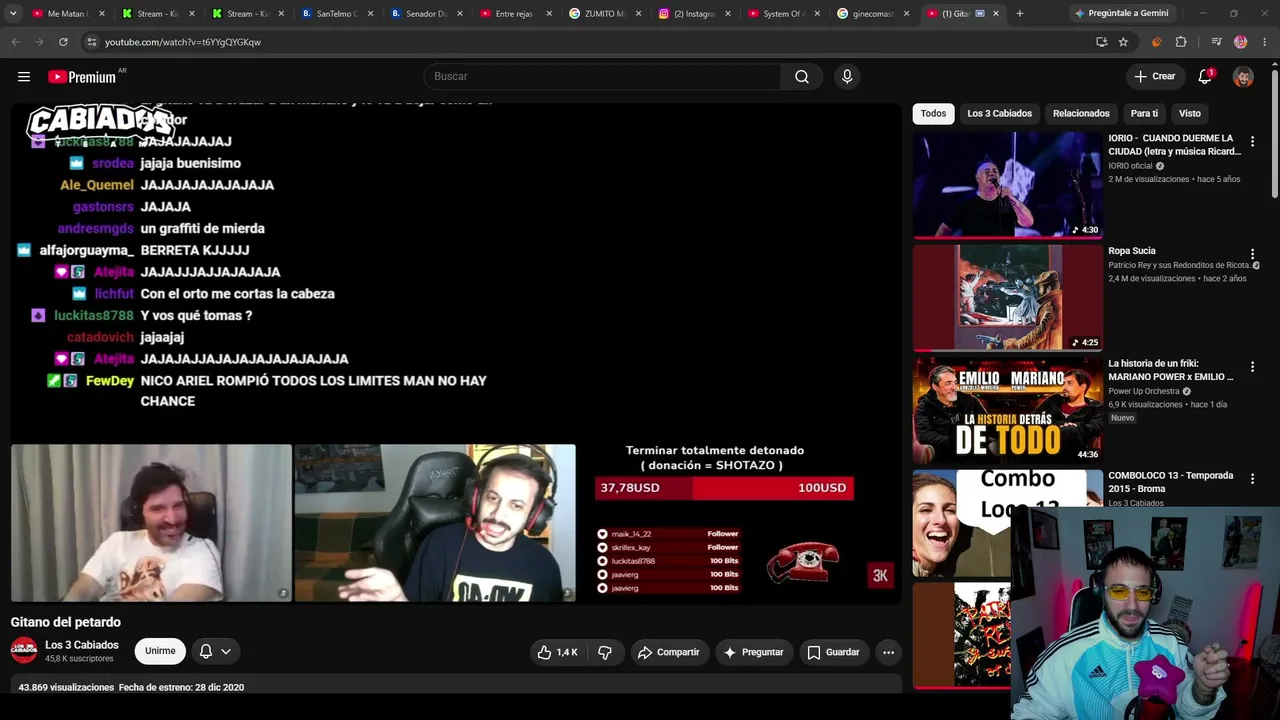Select the Todos filter chip
The width and height of the screenshot is (1280, 720).
pos(933,114)
